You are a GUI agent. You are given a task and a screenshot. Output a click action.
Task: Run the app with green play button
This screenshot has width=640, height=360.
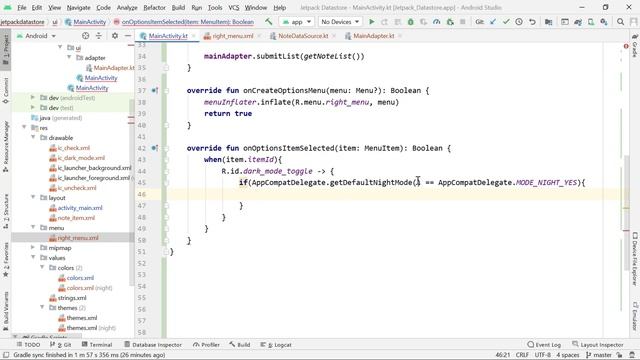(x=371, y=22)
